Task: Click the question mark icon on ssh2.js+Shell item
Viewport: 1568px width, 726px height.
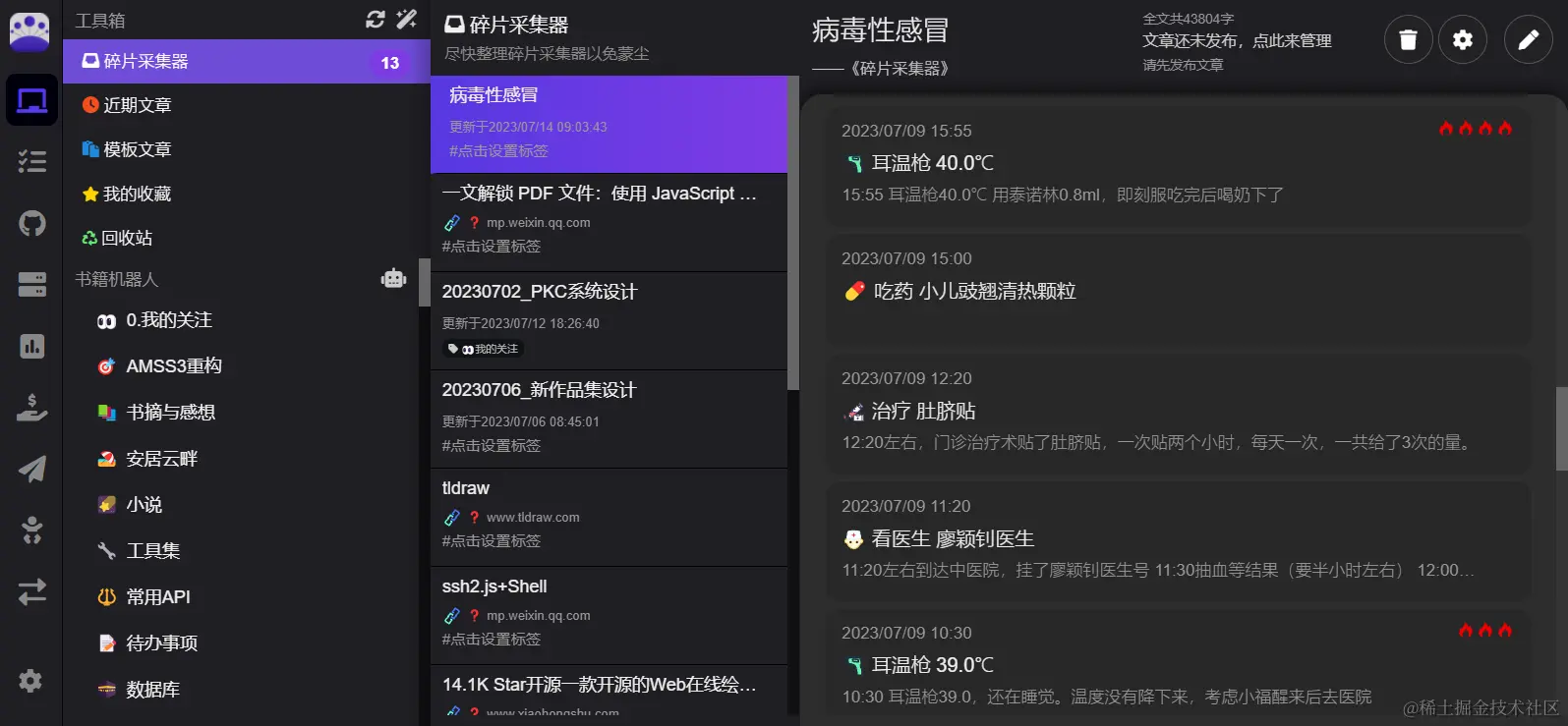Action: 474,615
